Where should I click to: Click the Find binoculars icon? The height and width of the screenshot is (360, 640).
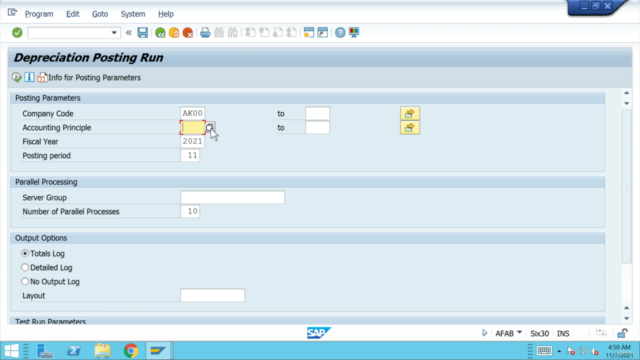[219, 33]
